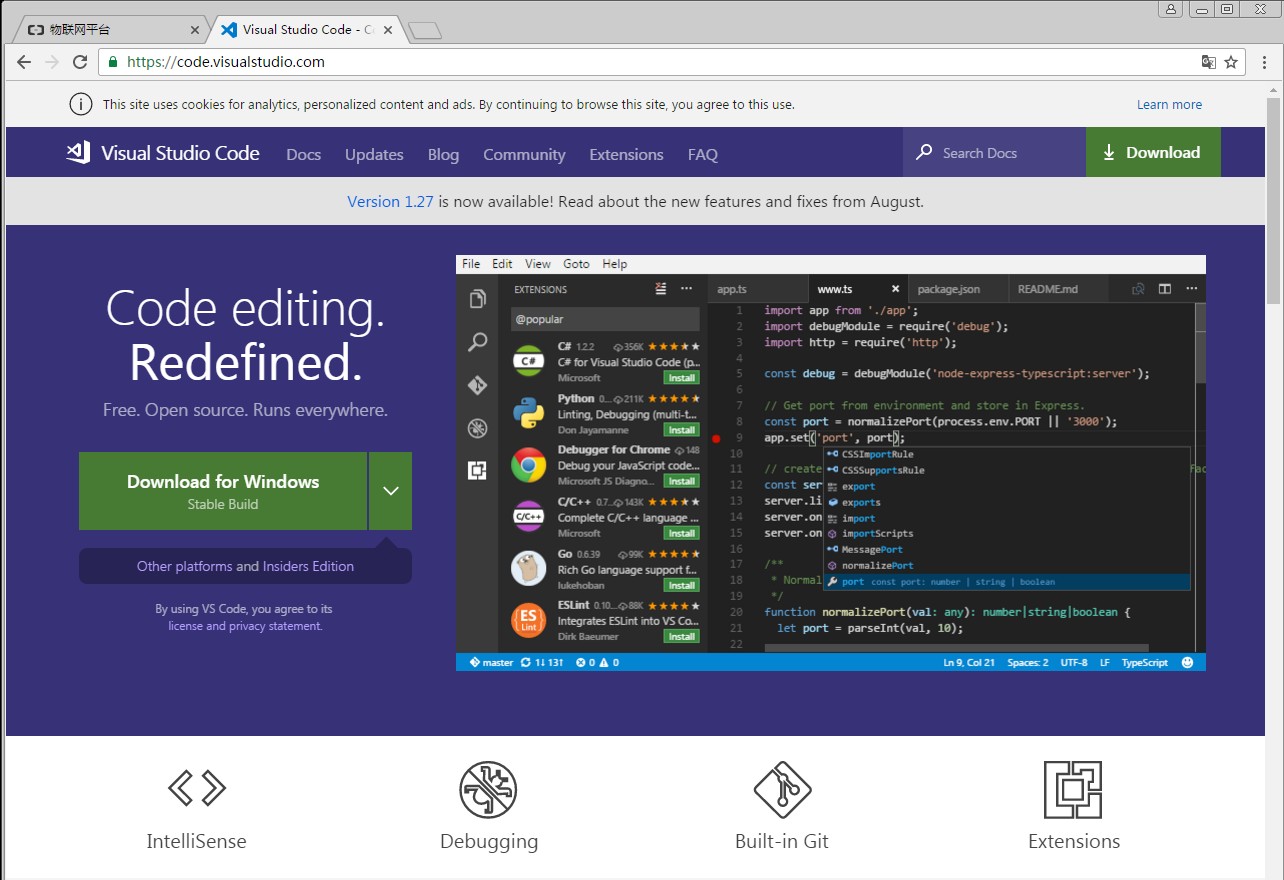Click the cookie notice info icon
1284x880 pixels.
[81, 104]
